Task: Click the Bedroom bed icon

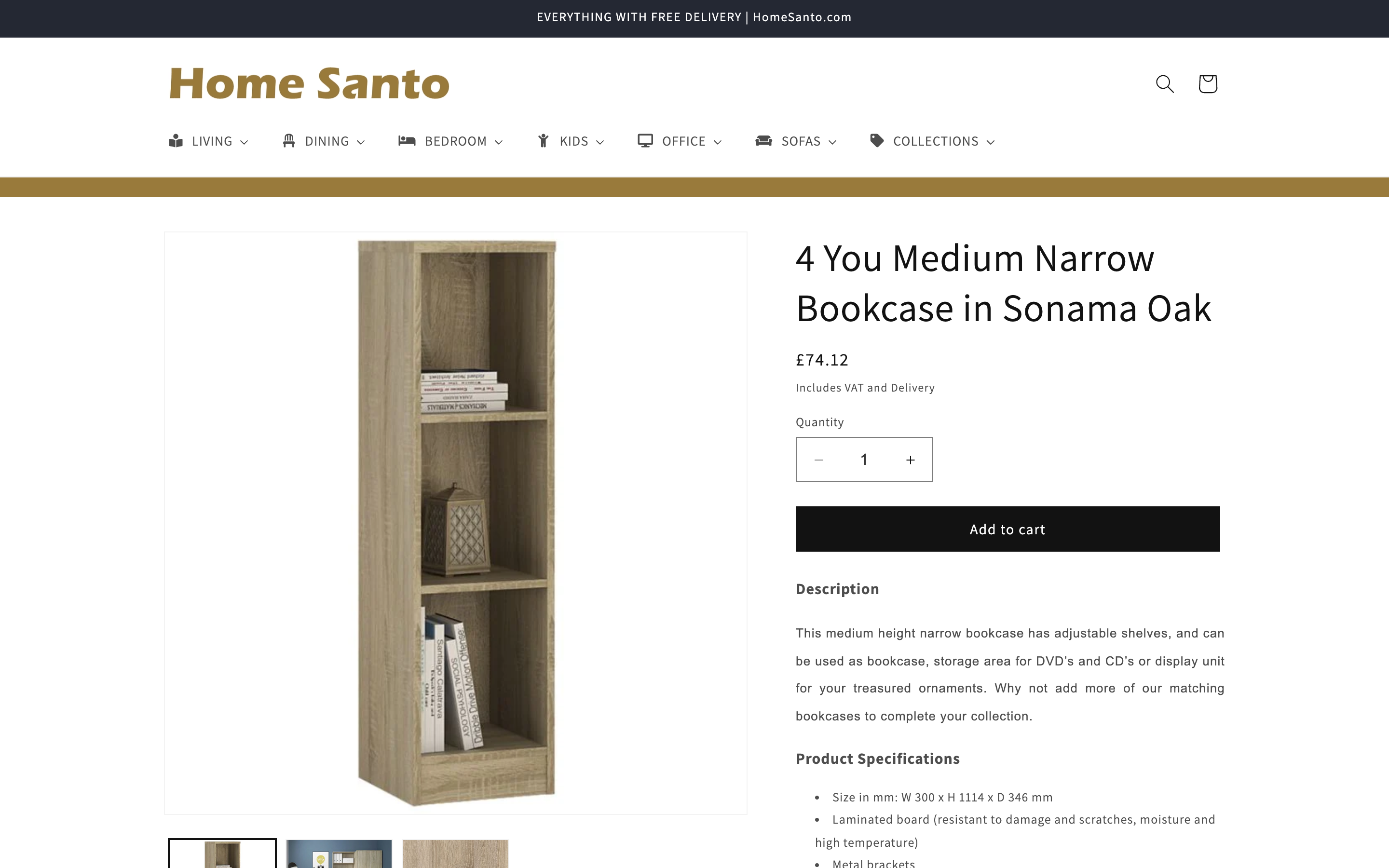Action: click(x=407, y=141)
